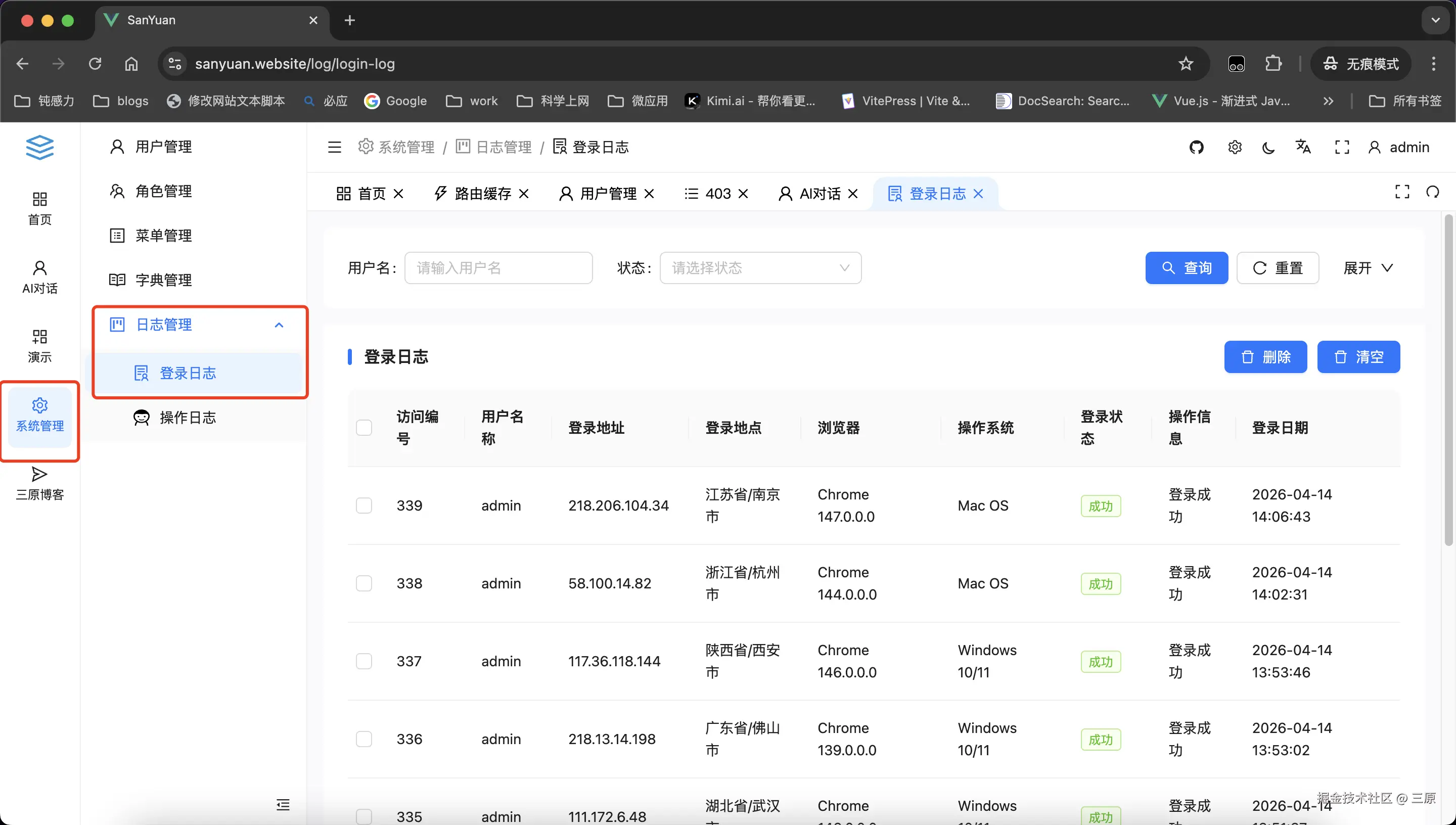
Task: Click the 清空 clear button
Action: tap(1358, 357)
